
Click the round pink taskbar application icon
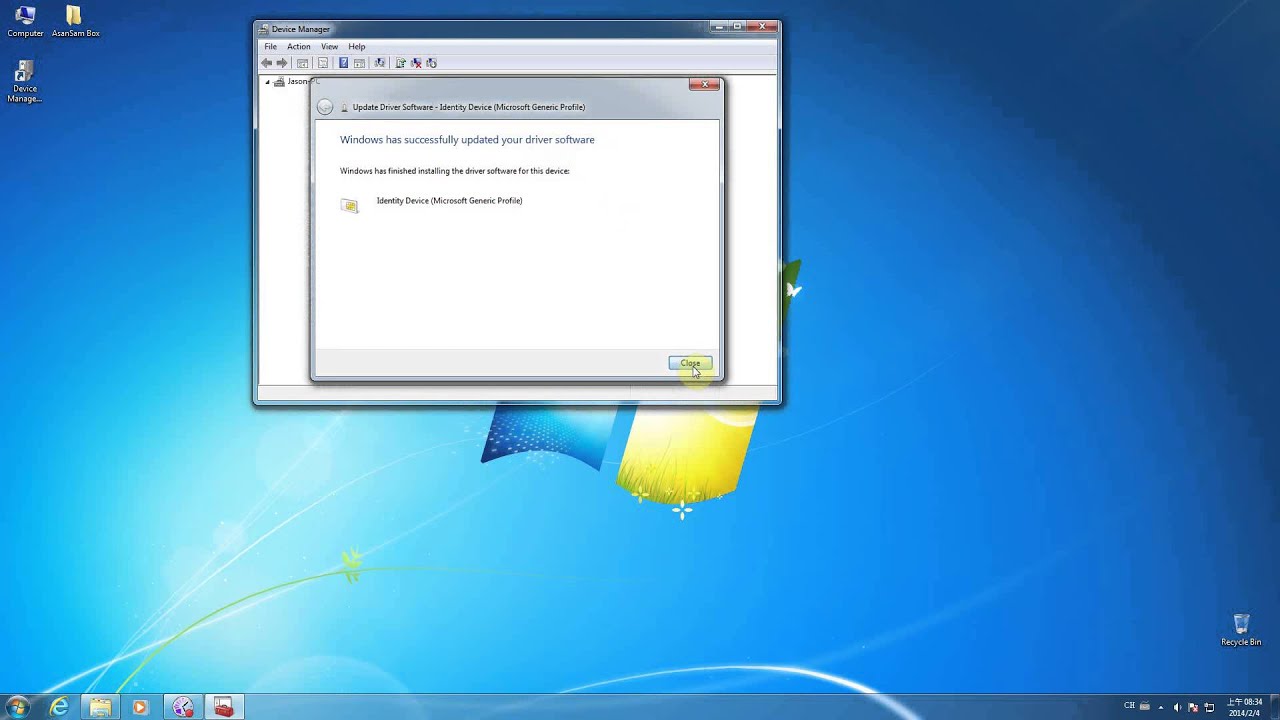click(183, 707)
